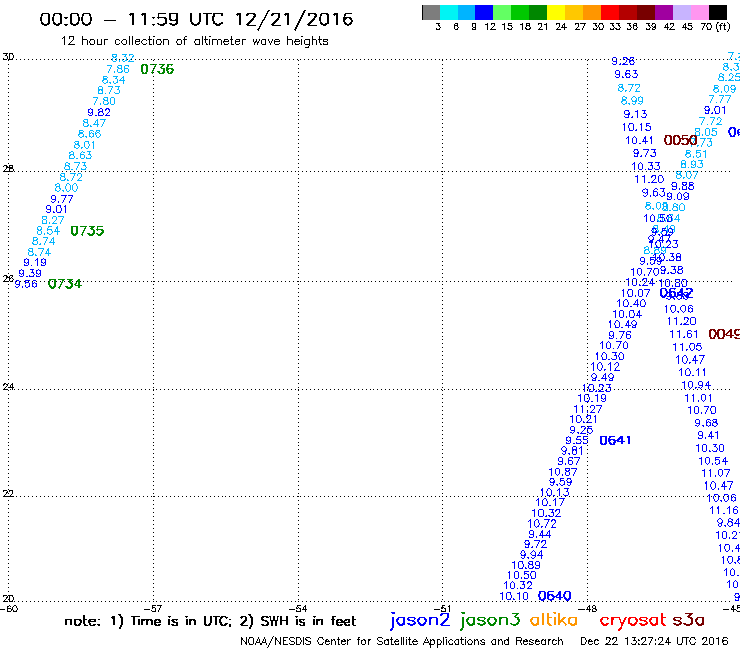Viewport: 740px width, 650px height.
Task: Click the wave height value '10.41'
Action: (639, 141)
